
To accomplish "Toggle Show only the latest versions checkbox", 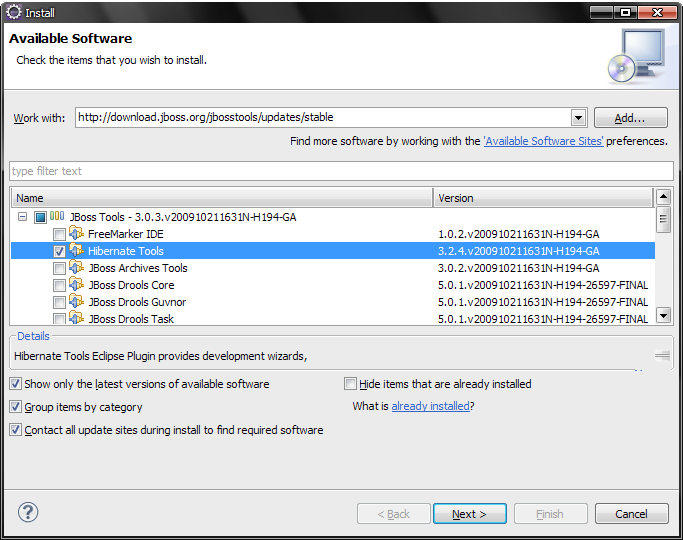I will point(15,384).
